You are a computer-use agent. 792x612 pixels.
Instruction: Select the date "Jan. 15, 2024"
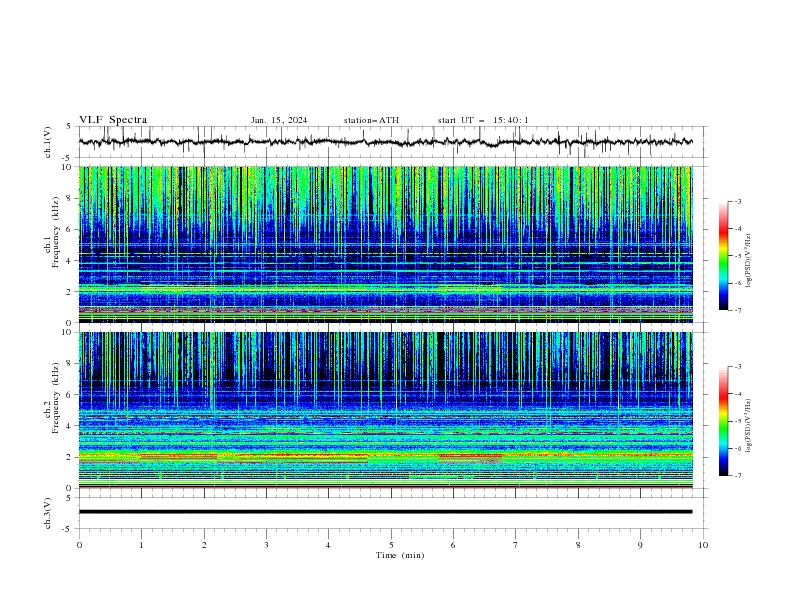[279, 120]
